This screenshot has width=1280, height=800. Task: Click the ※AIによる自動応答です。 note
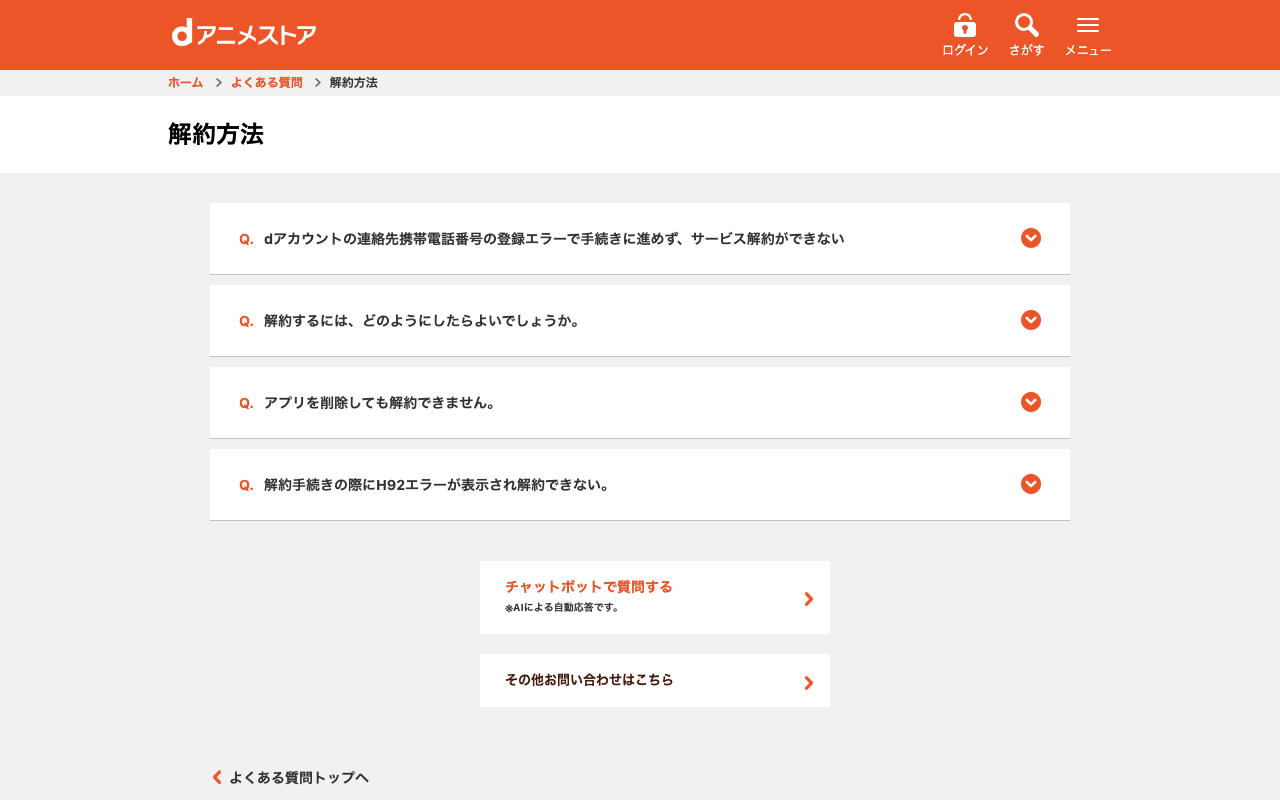[x=563, y=608]
